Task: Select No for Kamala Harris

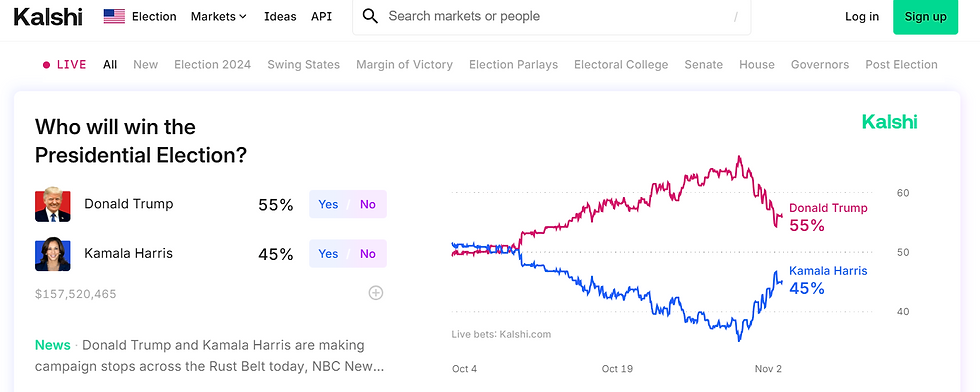Action: point(368,254)
